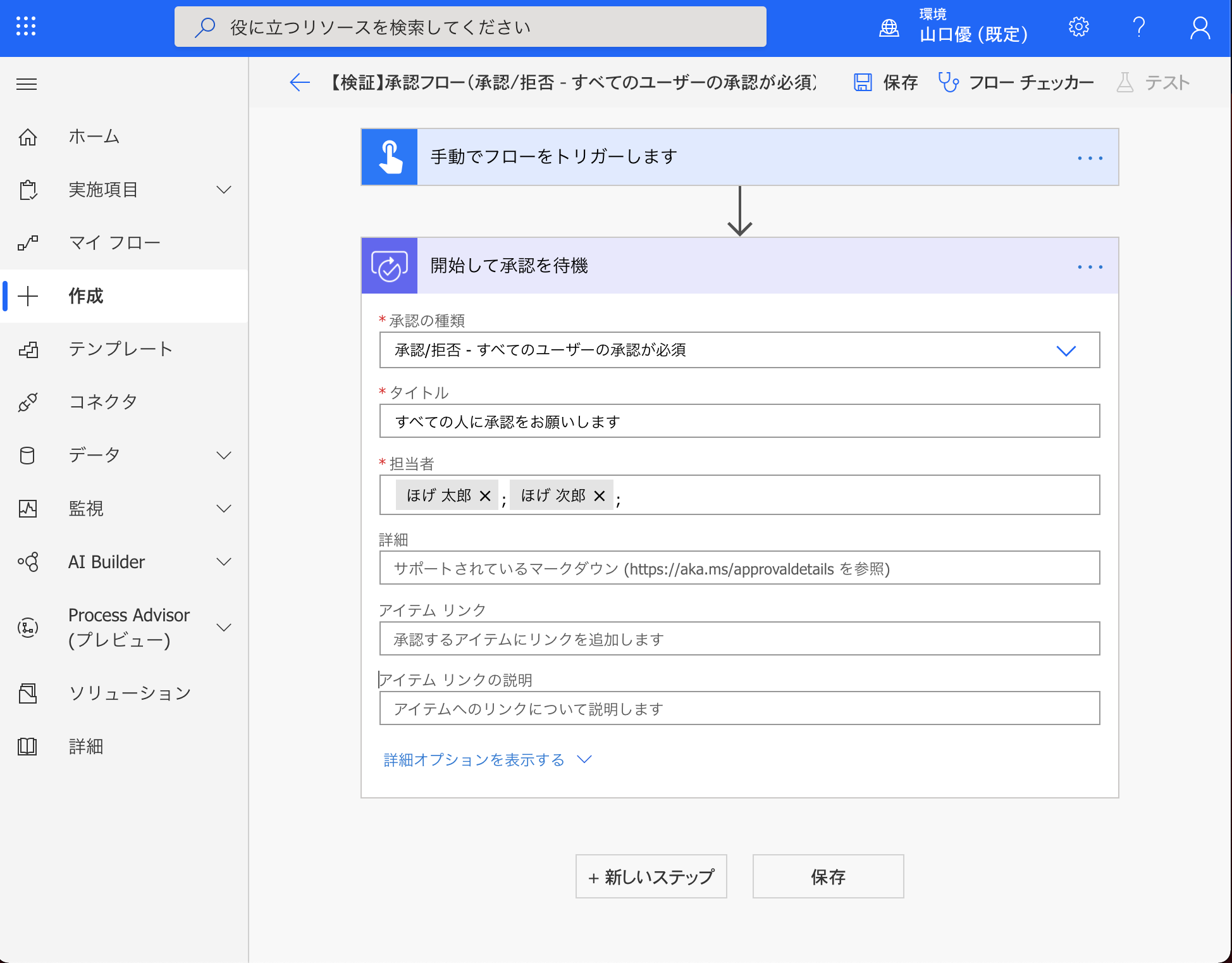Screen dimensions: 1232x963
Task: Select 作成 in the navigation
Action: (x=86, y=296)
